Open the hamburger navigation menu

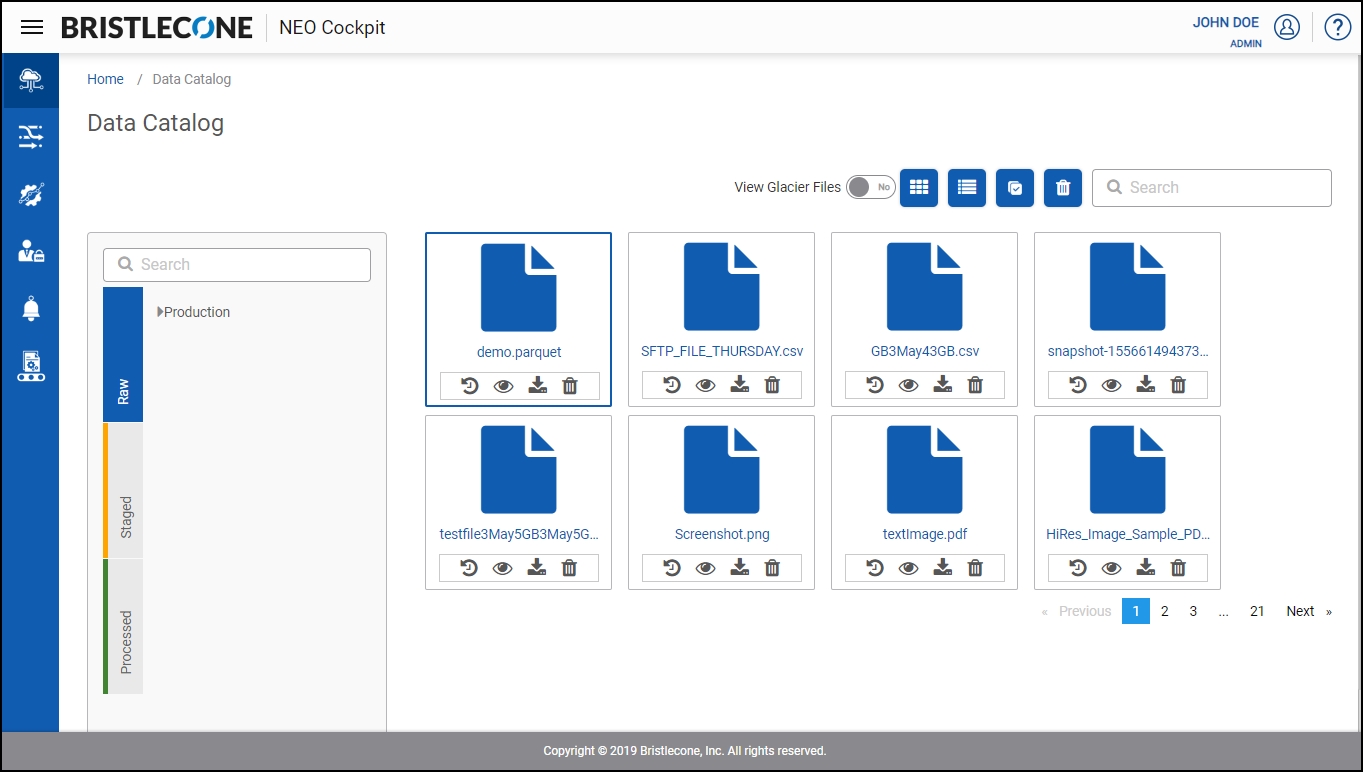32,27
